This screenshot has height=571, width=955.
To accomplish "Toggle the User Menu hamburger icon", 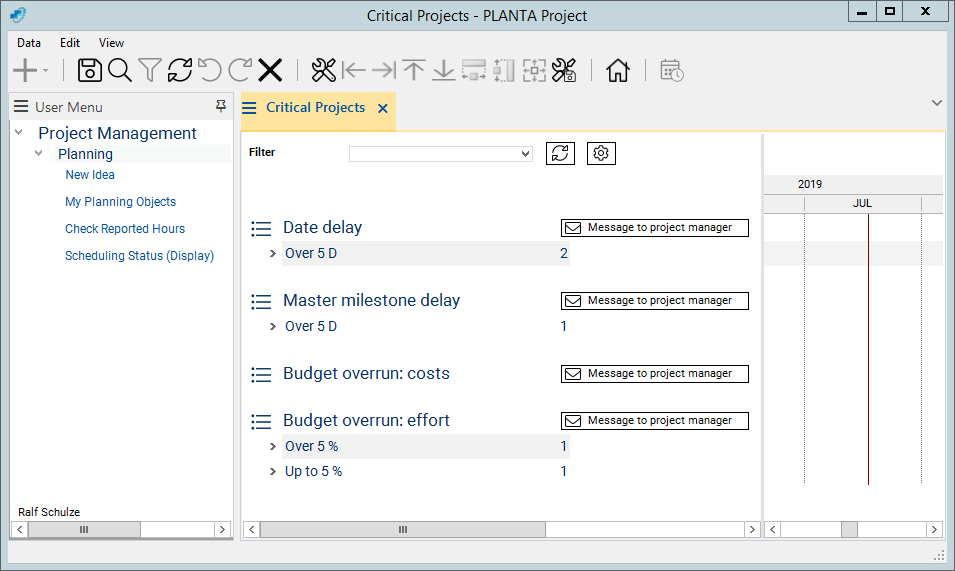I will [x=21, y=107].
